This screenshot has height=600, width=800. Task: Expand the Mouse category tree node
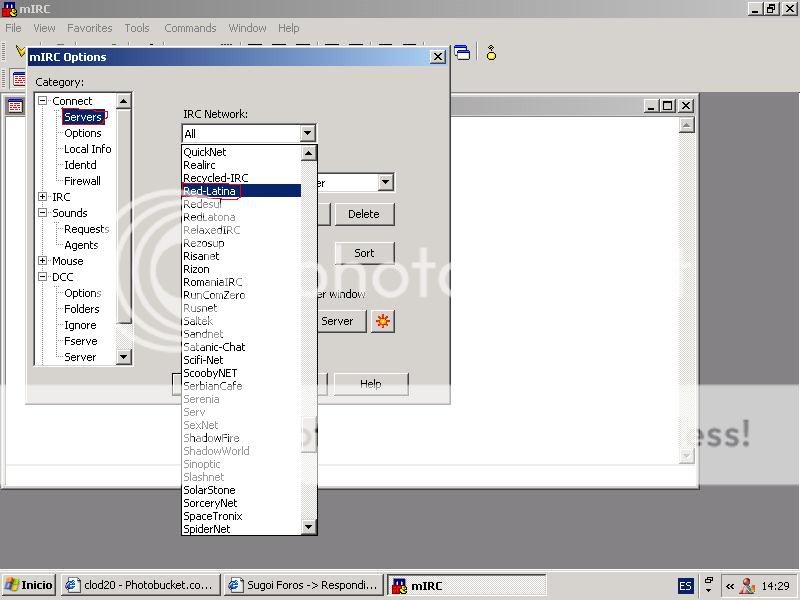tap(43, 261)
